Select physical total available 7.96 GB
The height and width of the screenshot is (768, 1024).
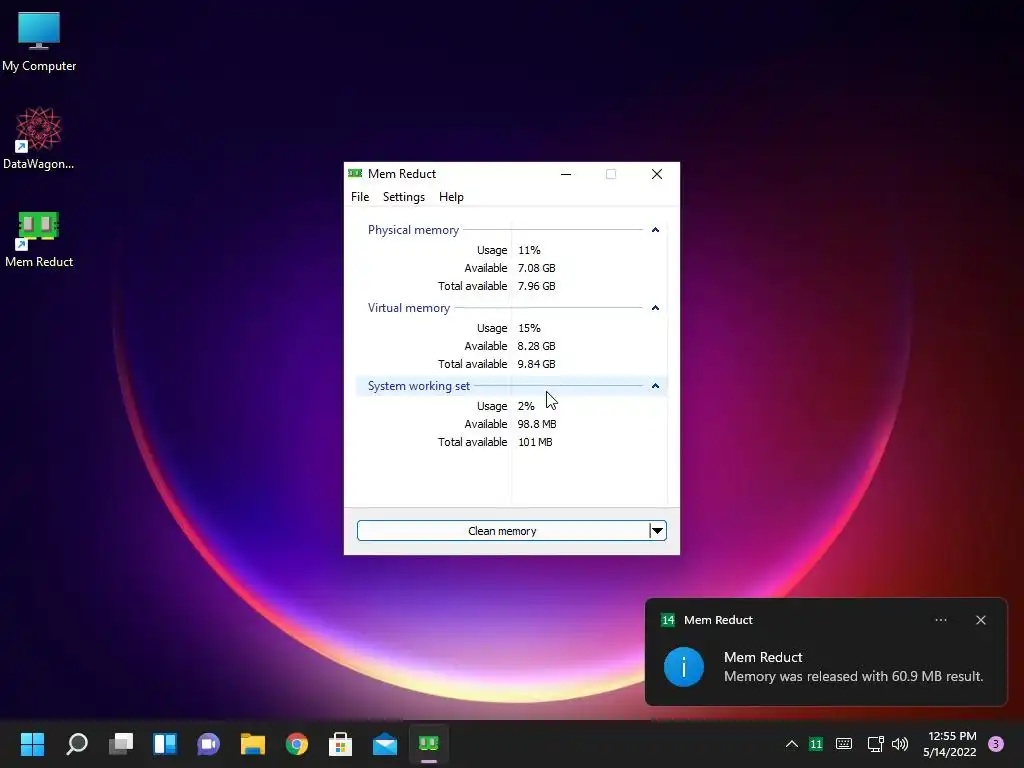coord(536,286)
